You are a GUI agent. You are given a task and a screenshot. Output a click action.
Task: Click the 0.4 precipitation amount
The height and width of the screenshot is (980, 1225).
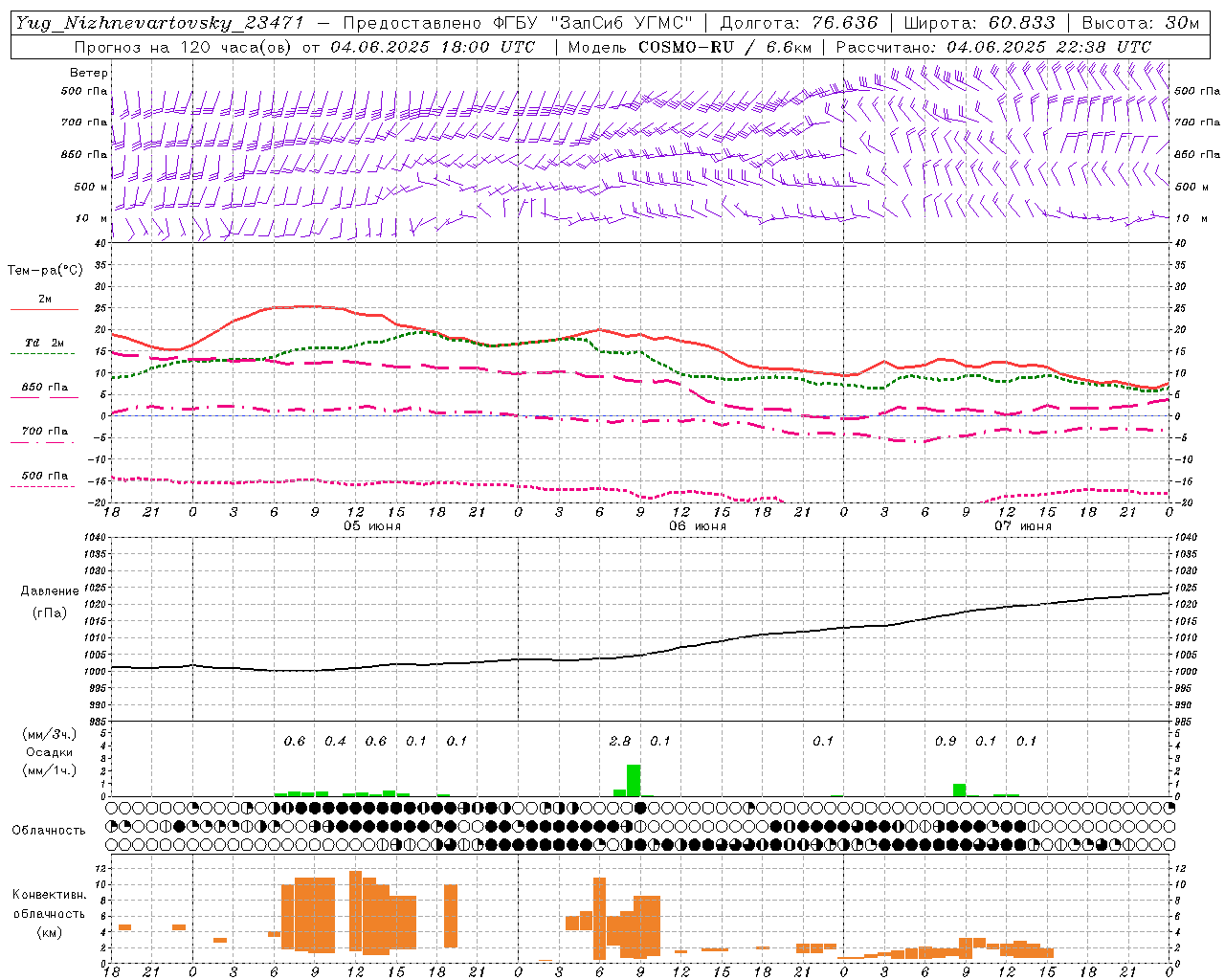(335, 741)
